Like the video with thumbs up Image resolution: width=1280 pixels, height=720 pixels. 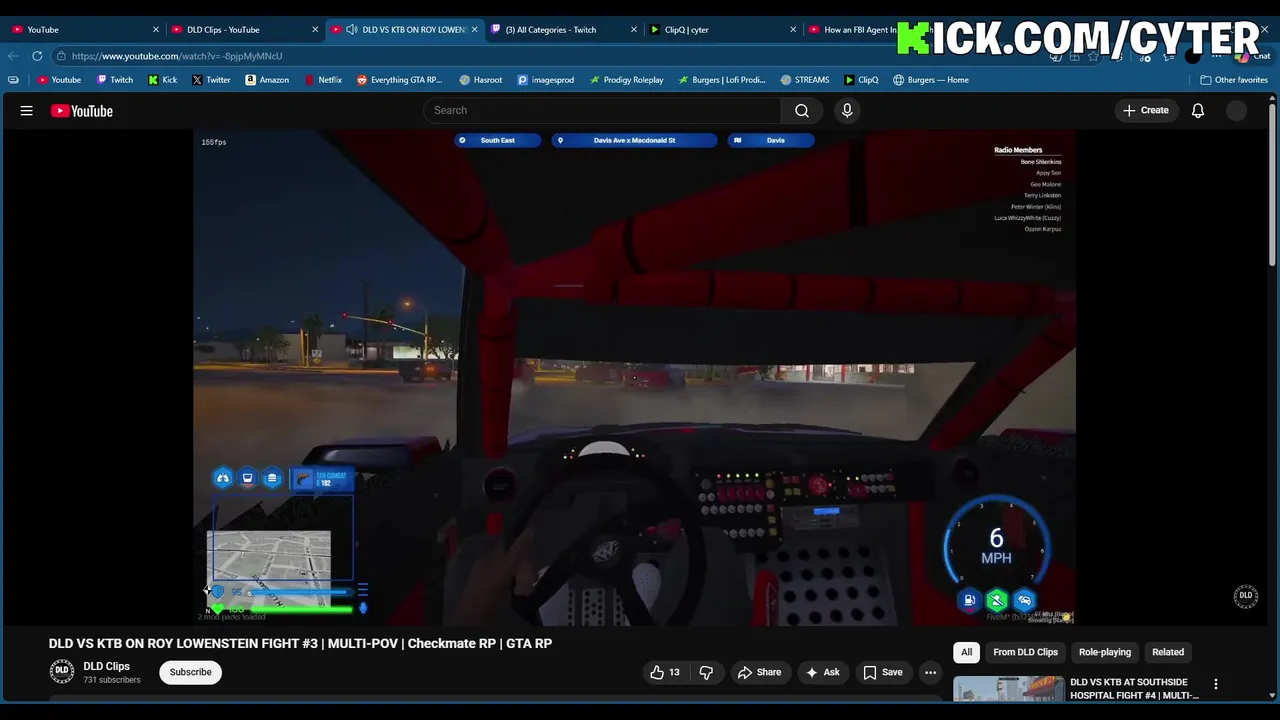[665, 672]
